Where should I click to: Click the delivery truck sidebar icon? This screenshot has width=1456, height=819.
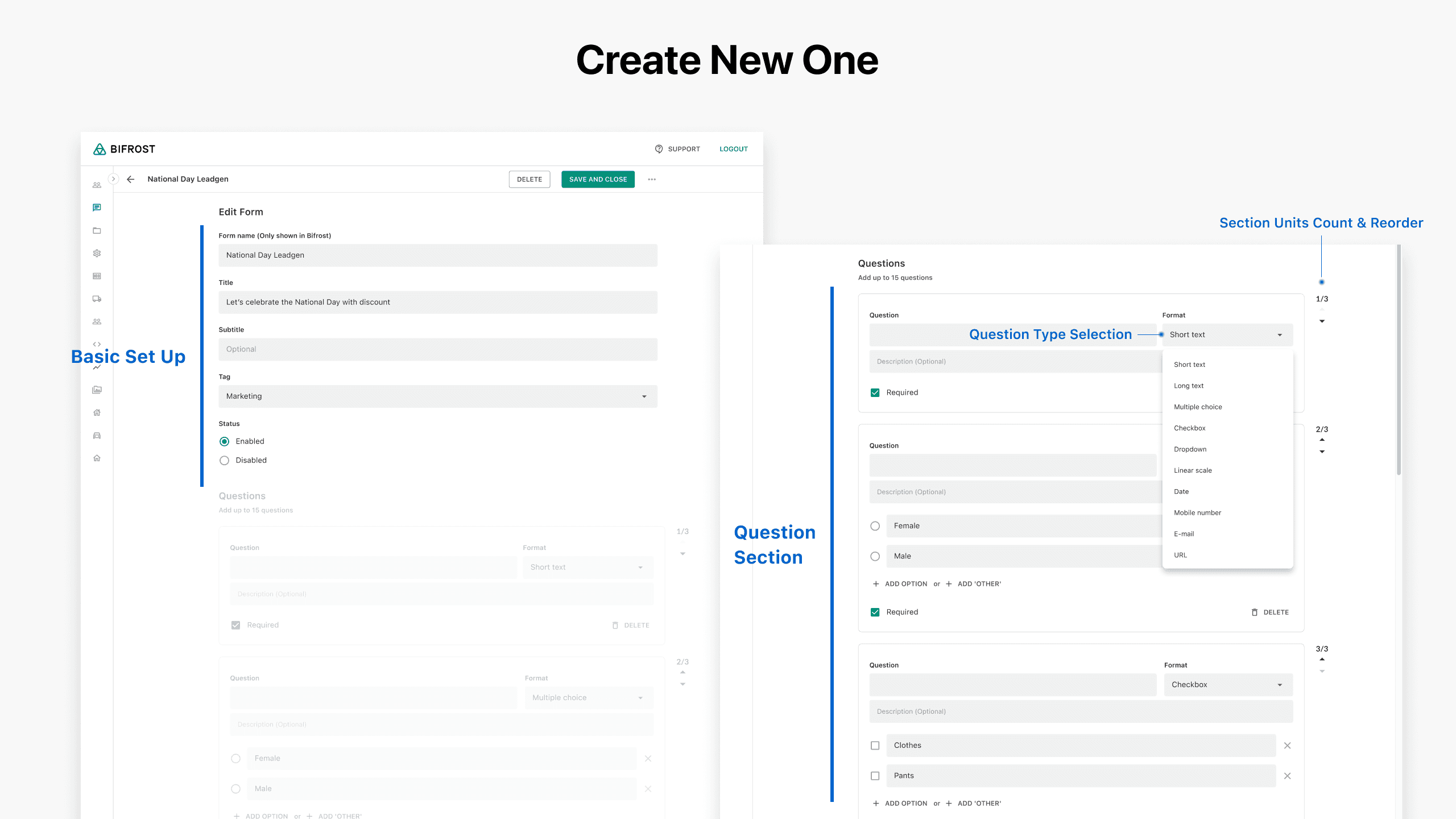tap(97, 299)
